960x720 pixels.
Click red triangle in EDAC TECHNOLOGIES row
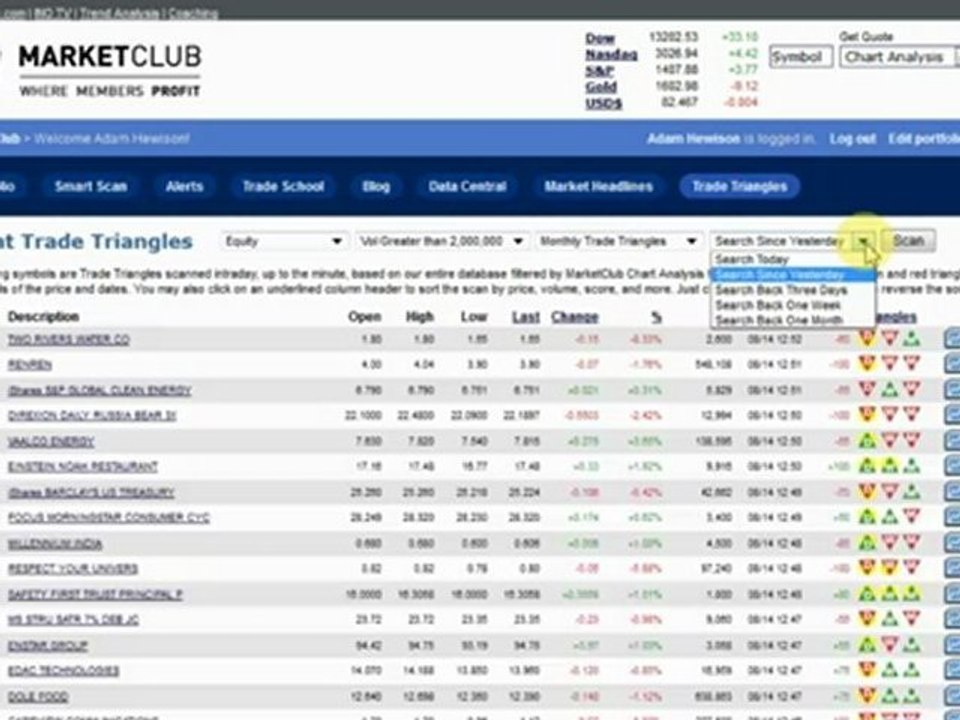(x=867, y=670)
